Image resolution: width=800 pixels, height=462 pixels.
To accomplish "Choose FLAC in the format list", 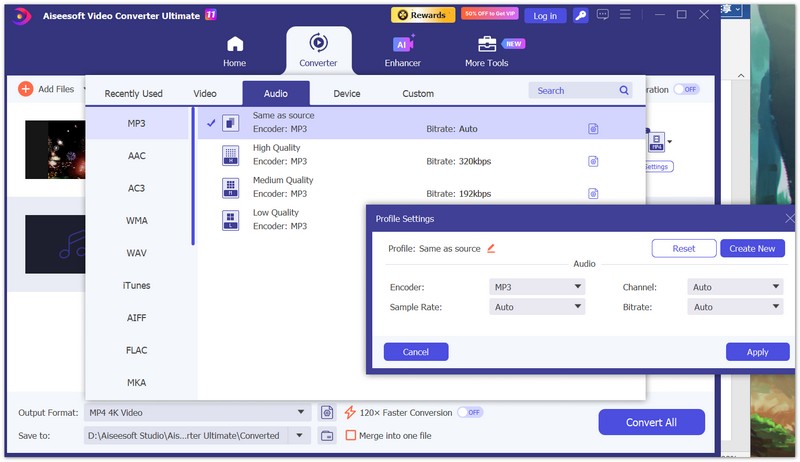I will [x=137, y=350].
